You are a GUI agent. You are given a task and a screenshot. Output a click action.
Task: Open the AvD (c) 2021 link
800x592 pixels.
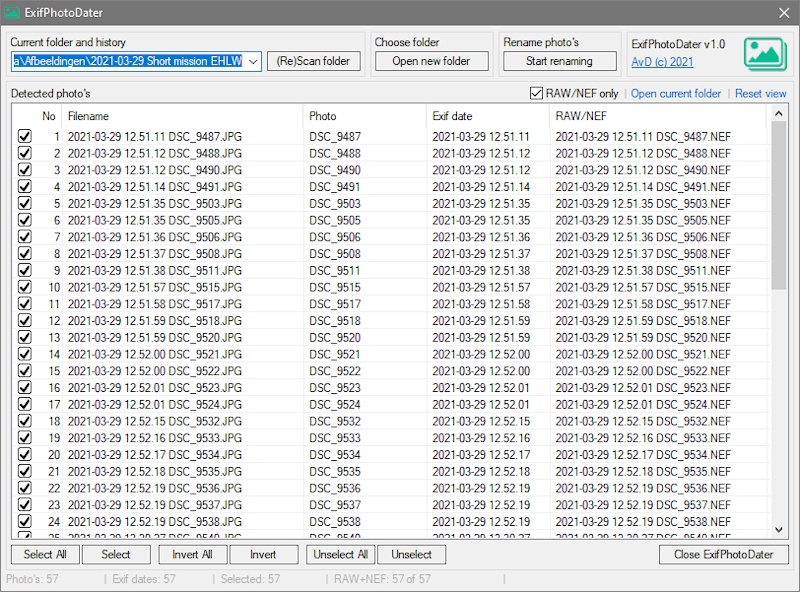pyautogui.click(x=662, y=62)
